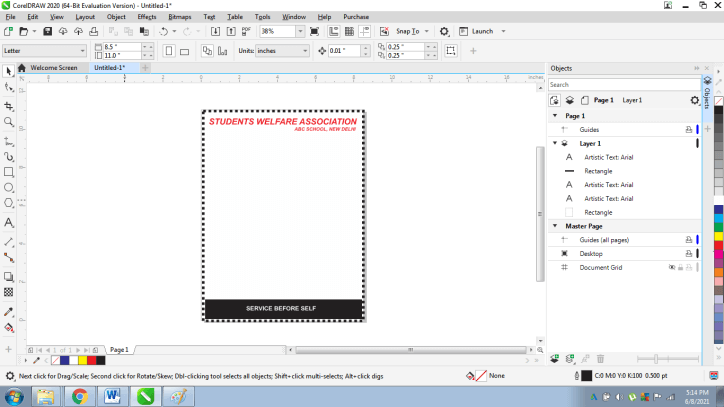
Task: Click the Print icon in the toolbar
Action: click(94, 31)
